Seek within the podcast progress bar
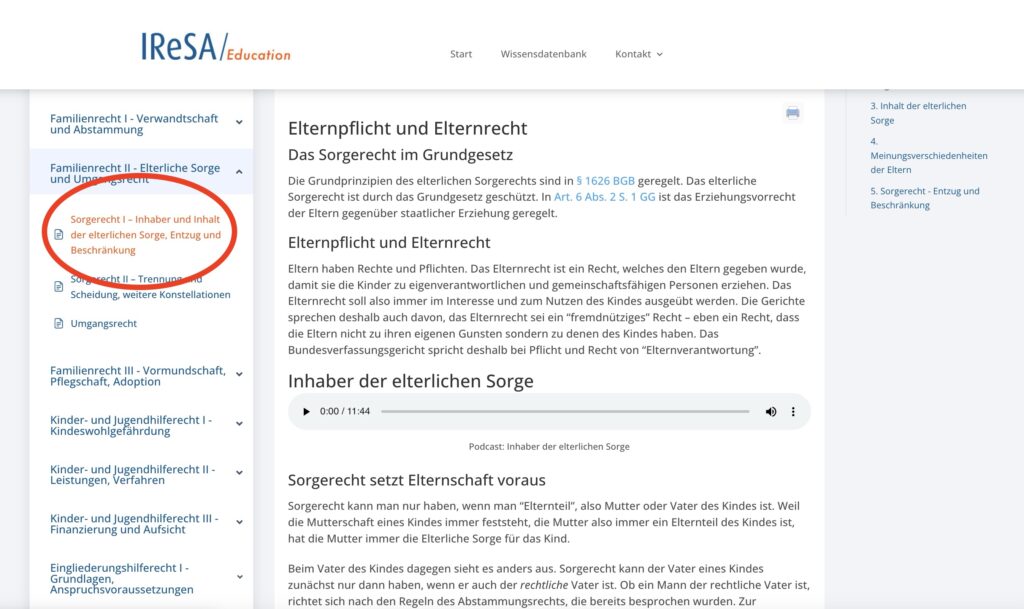1024x609 pixels. click(x=564, y=412)
